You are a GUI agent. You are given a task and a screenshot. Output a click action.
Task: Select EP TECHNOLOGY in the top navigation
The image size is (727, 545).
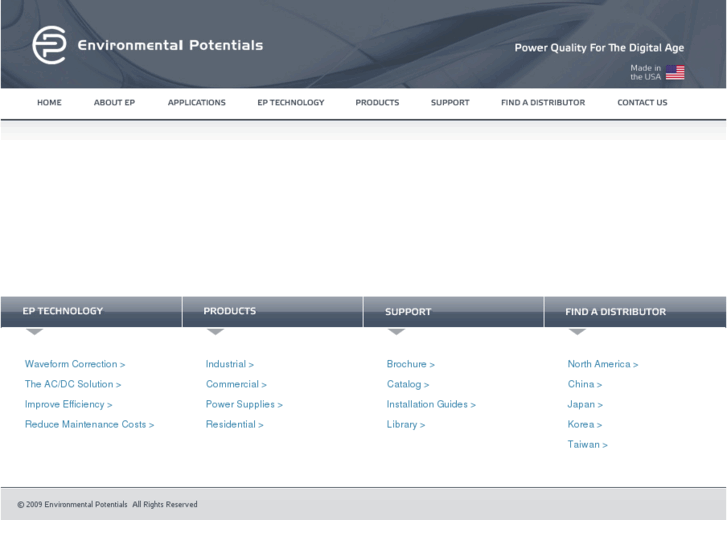coord(291,103)
